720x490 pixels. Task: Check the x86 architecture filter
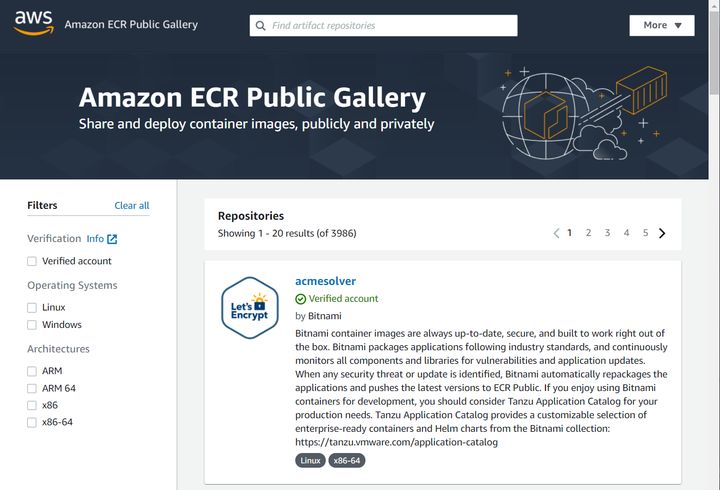(x=32, y=406)
